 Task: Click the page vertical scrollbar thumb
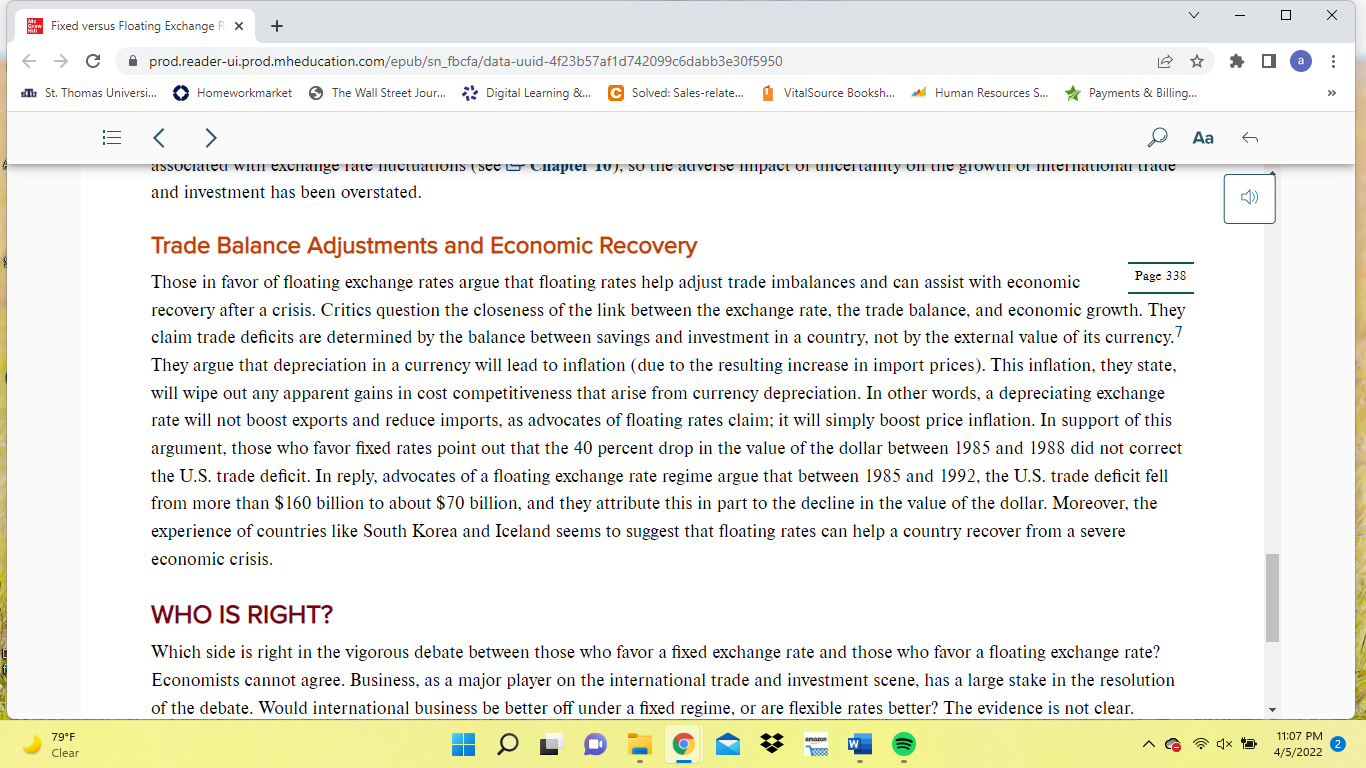pyautogui.click(x=1272, y=597)
